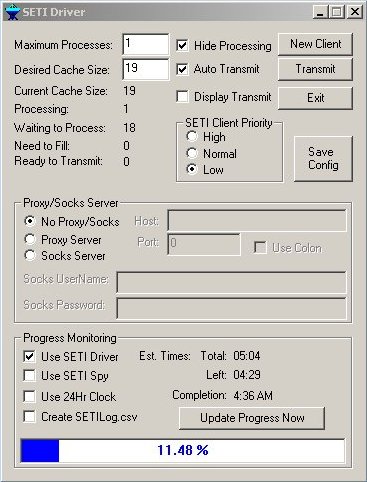
Task: Click the SETI Driver title bar icon
Action: (x=12, y=12)
